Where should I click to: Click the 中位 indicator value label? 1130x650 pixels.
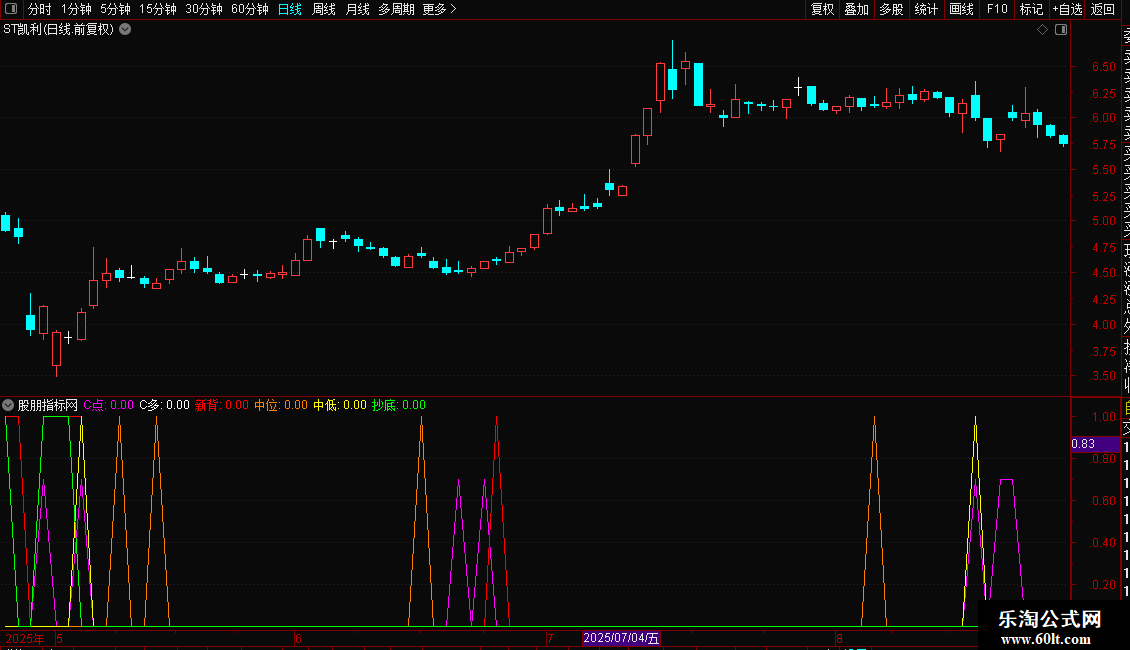pos(280,405)
